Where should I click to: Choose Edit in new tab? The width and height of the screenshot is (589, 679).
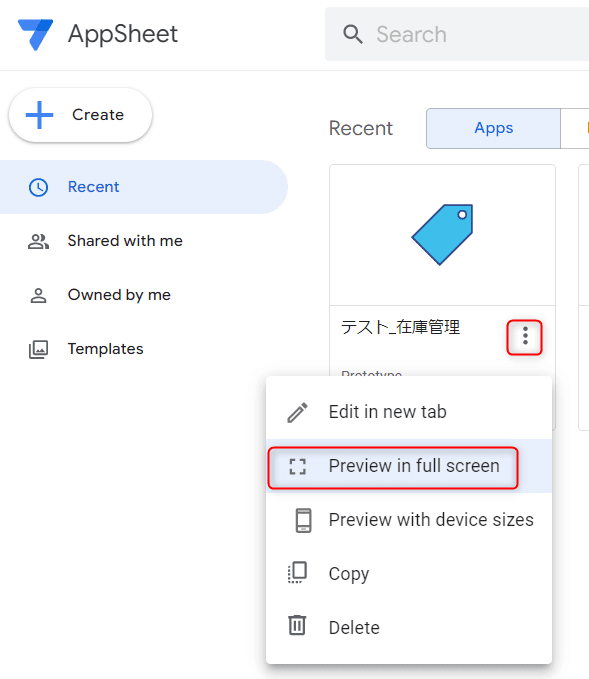point(409,412)
